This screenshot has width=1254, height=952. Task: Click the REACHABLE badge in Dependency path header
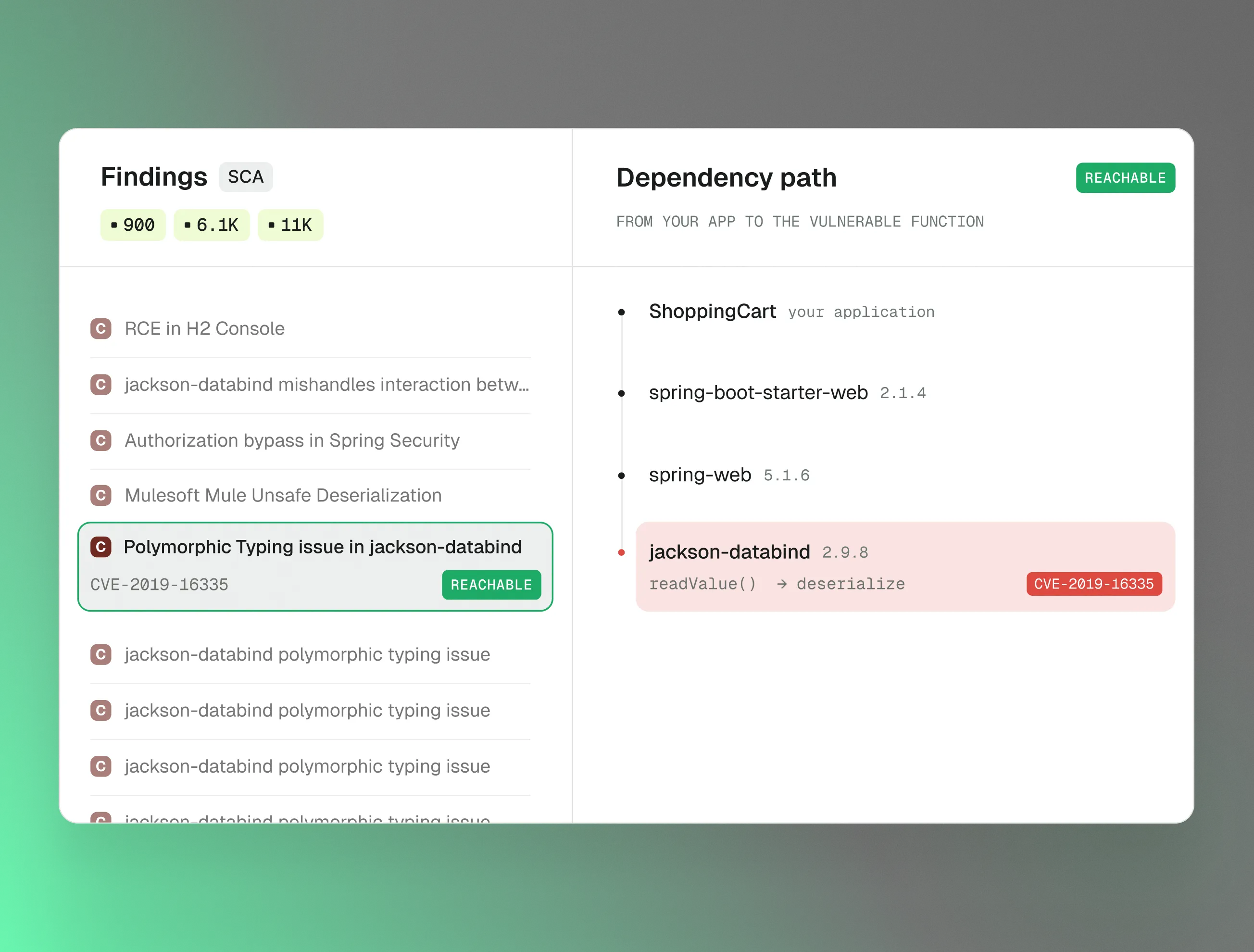tap(1125, 178)
